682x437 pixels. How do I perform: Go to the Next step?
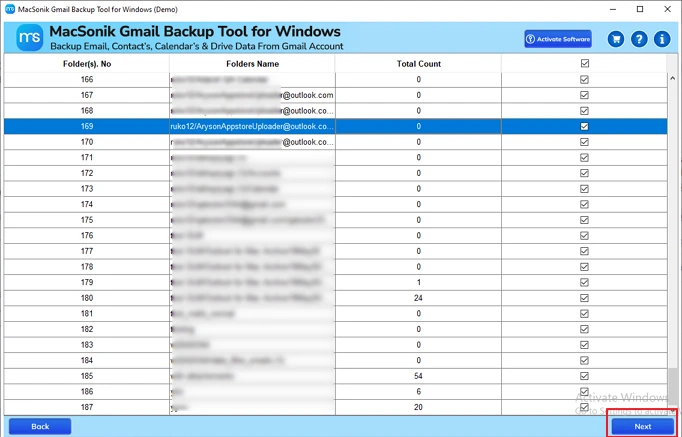point(642,427)
